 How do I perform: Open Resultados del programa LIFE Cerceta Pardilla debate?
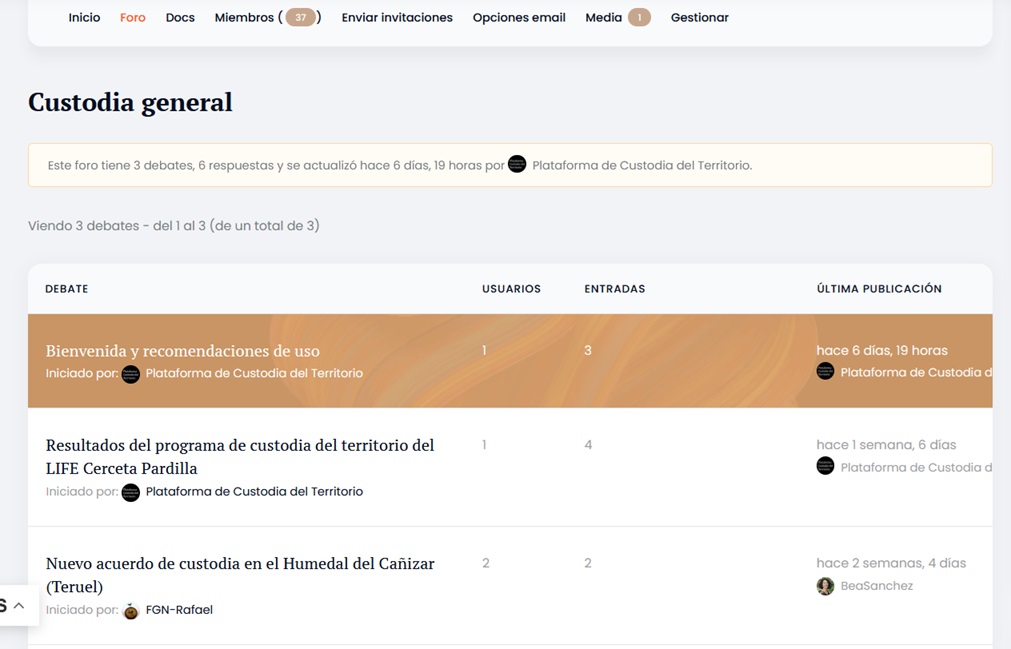click(x=240, y=456)
